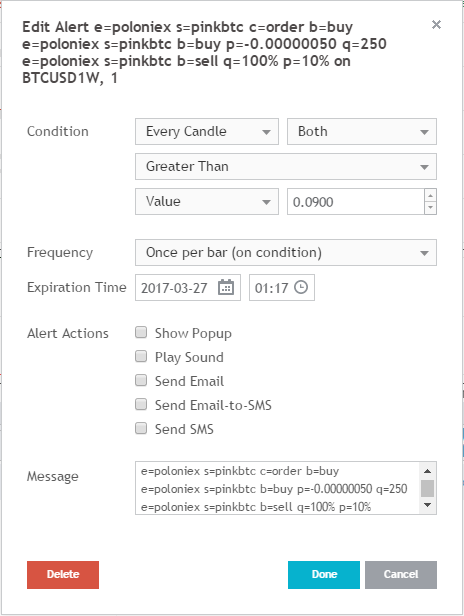Toggle Send Email-to-SMS checkbox
Viewport: 464px width, 616px height.
[x=141, y=404]
